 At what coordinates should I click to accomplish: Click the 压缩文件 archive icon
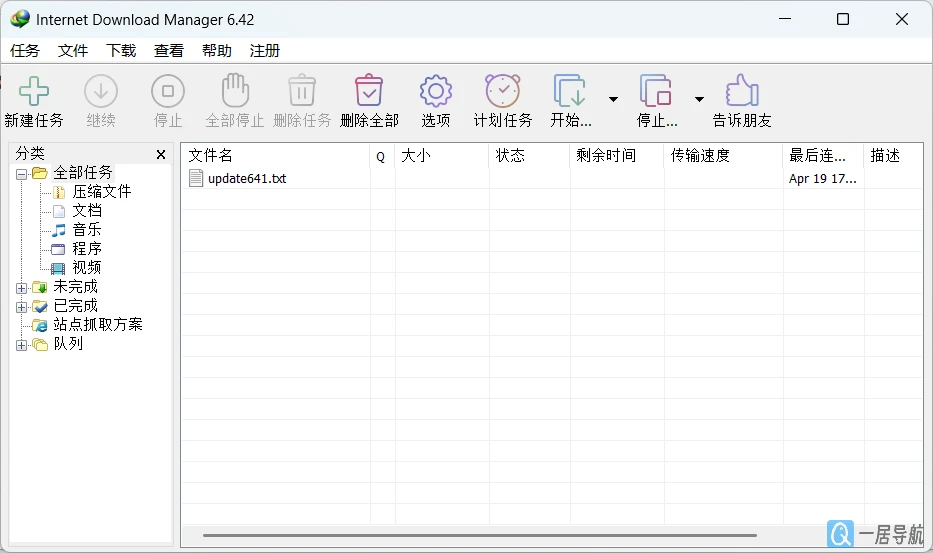pos(59,192)
